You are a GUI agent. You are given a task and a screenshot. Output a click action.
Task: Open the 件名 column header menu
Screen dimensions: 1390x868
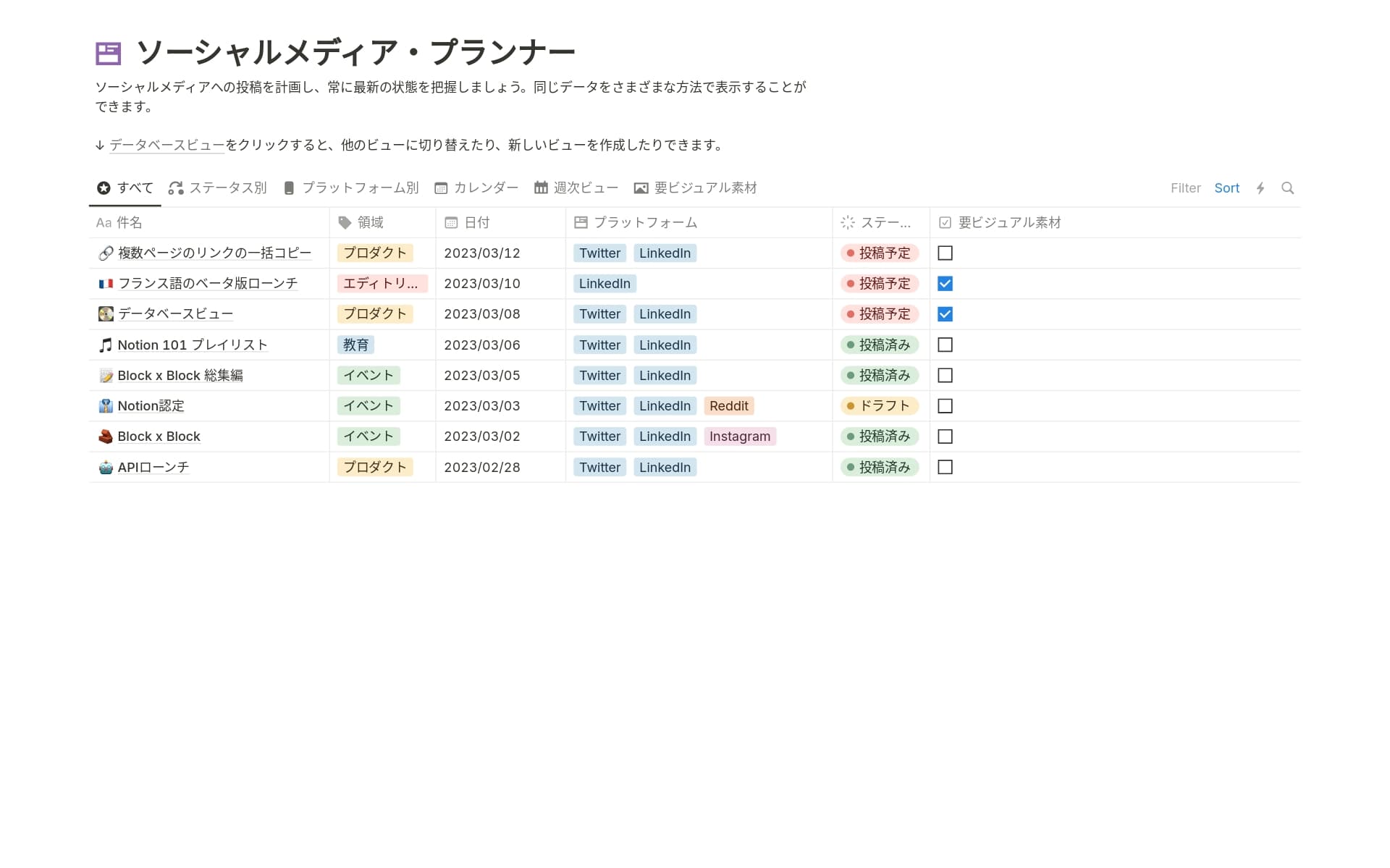pos(129,222)
